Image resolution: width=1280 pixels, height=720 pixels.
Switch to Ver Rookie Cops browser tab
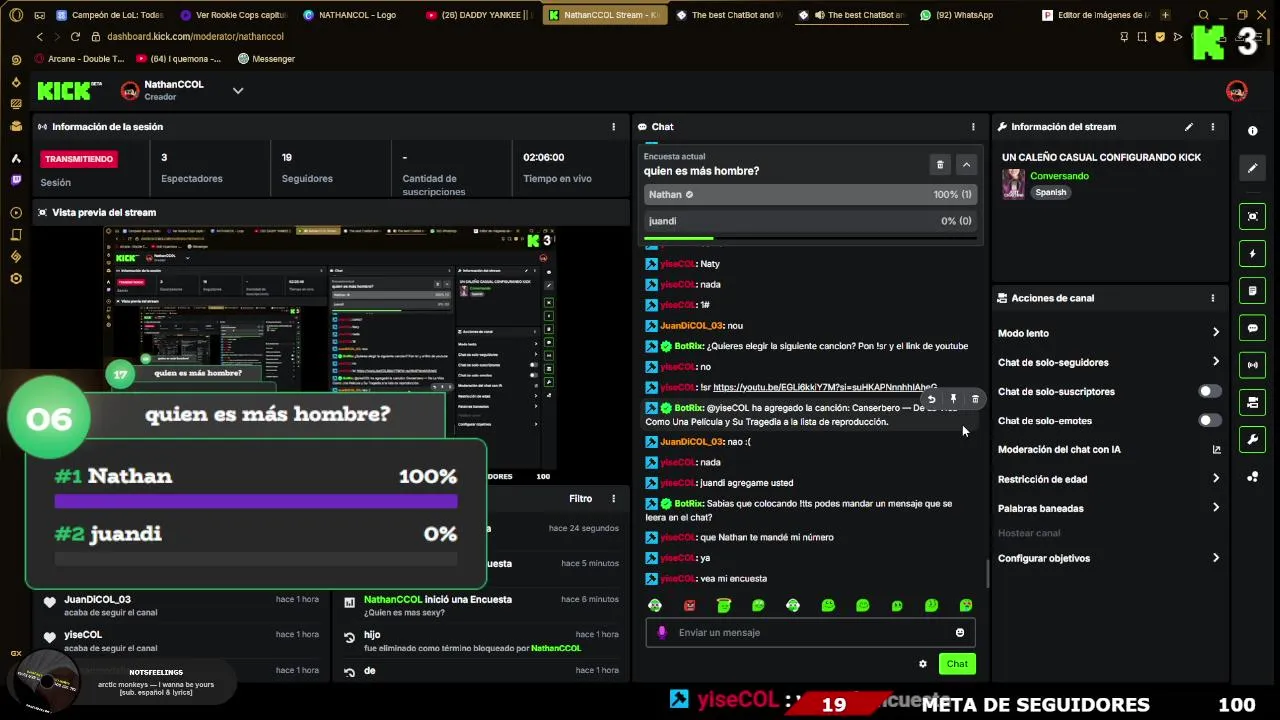click(233, 15)
